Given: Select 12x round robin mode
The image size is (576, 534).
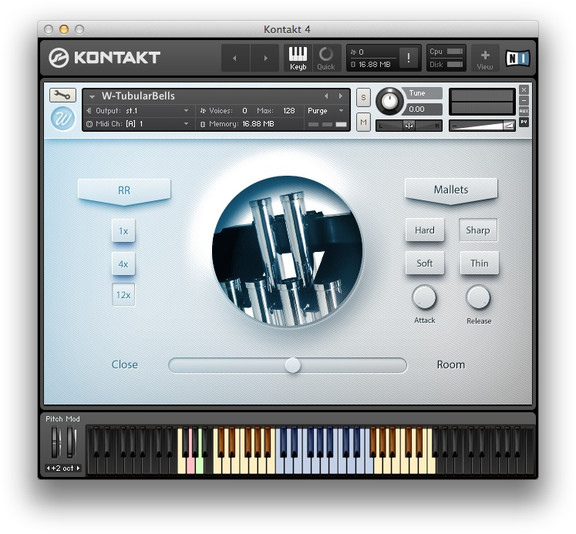Looking at the screenshot, I should click(x=123, y=295).
